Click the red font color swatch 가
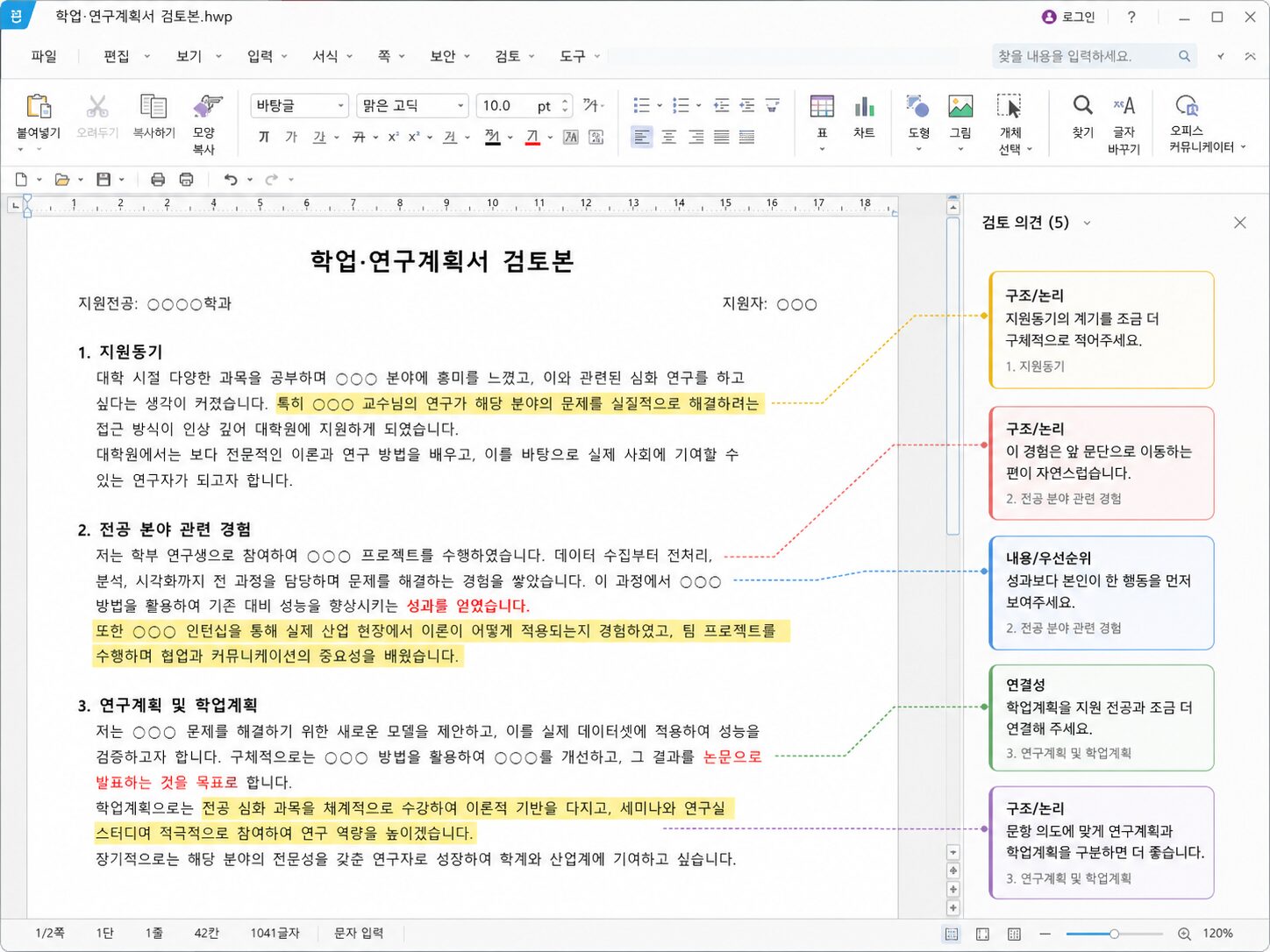Viewport: 1270px width, 952px height. click(x=532, y=137)
